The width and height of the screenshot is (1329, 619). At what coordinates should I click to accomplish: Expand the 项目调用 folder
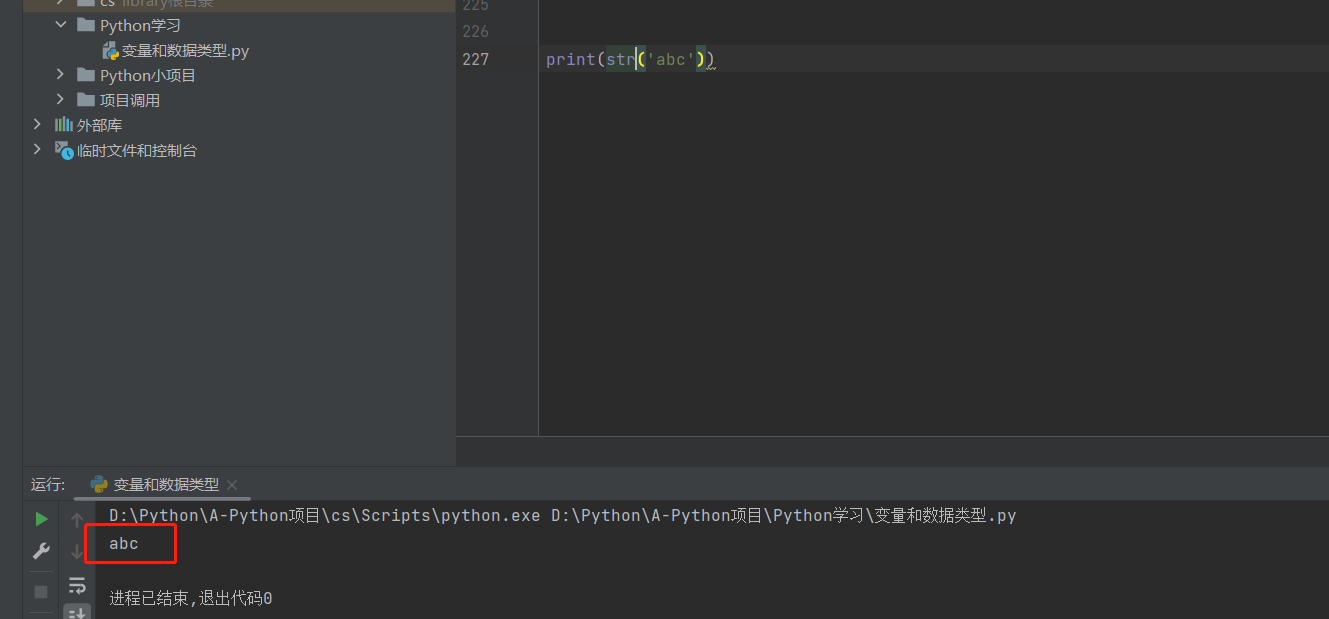click(x=60, y=100)
